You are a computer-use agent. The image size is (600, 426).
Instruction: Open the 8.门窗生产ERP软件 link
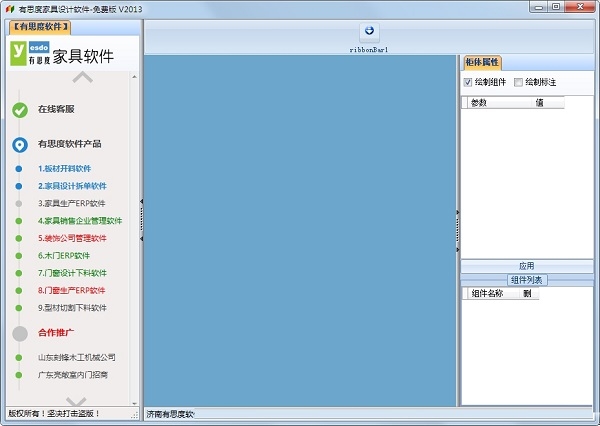coord(72,291)
